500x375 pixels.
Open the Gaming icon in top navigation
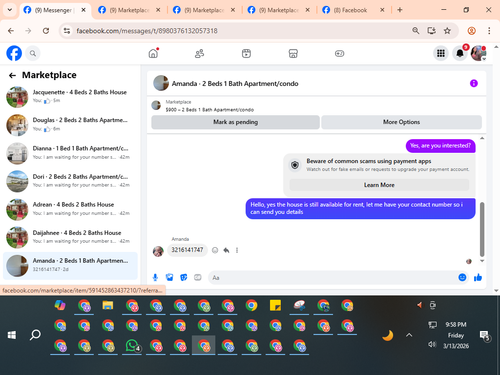339,53
